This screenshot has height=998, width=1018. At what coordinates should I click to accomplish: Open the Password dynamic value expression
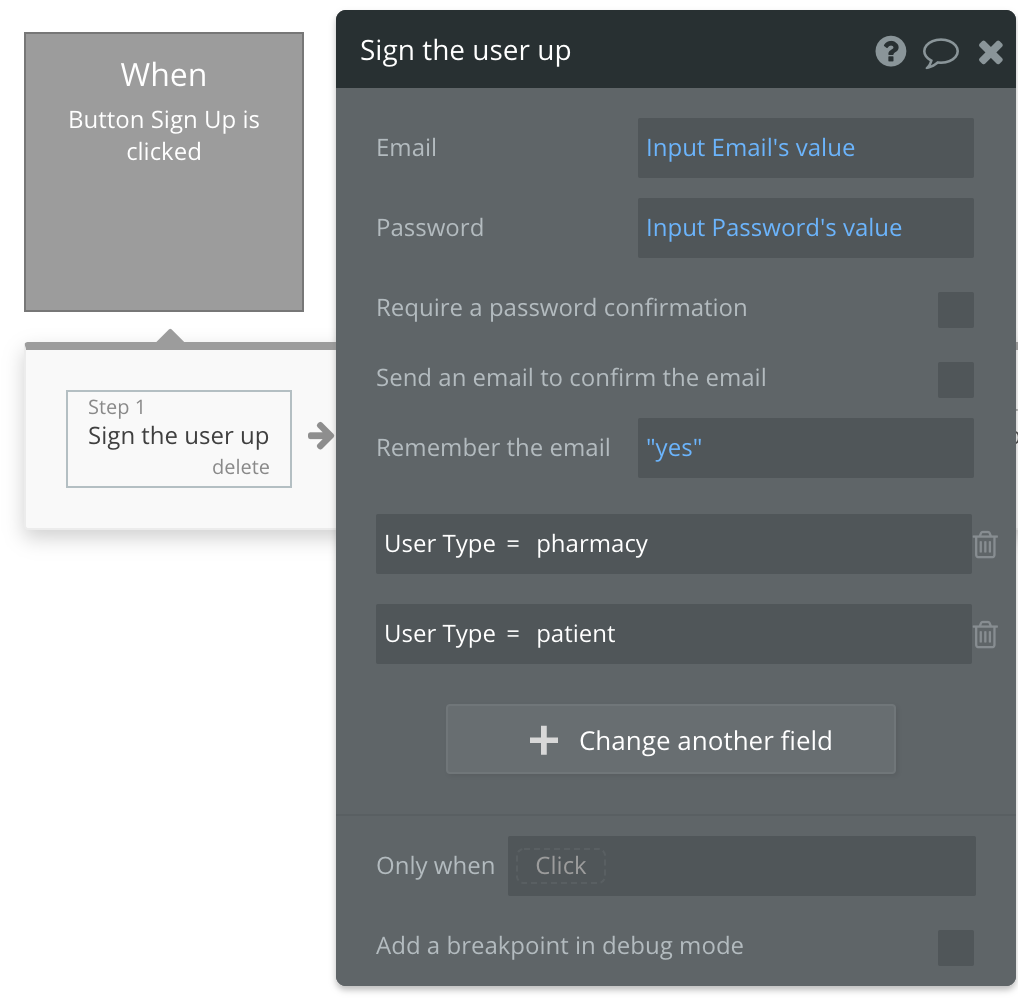click(773, 228)
